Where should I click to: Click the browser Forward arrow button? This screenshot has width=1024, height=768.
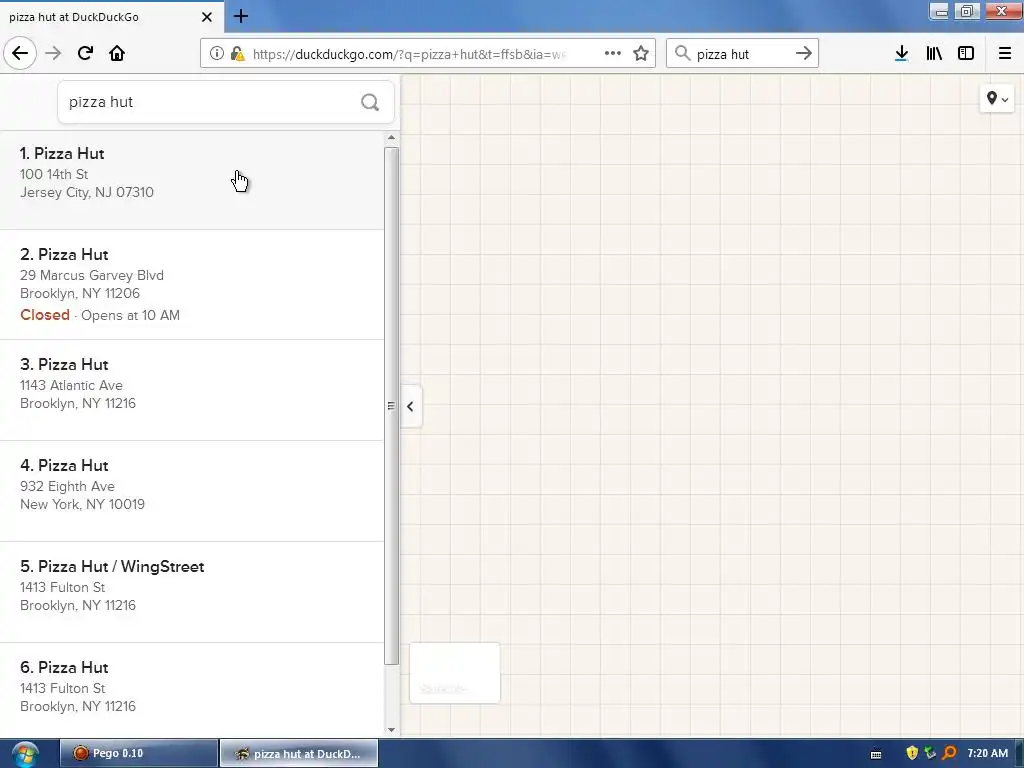(53, 53)
